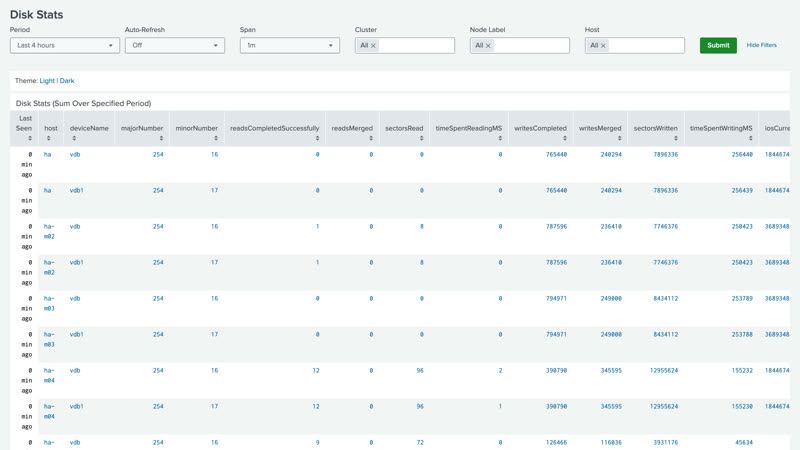
Task: Click sectorsWritten value 8434112 in ha-m03 vdb row
Action: [x=665, y=298]
